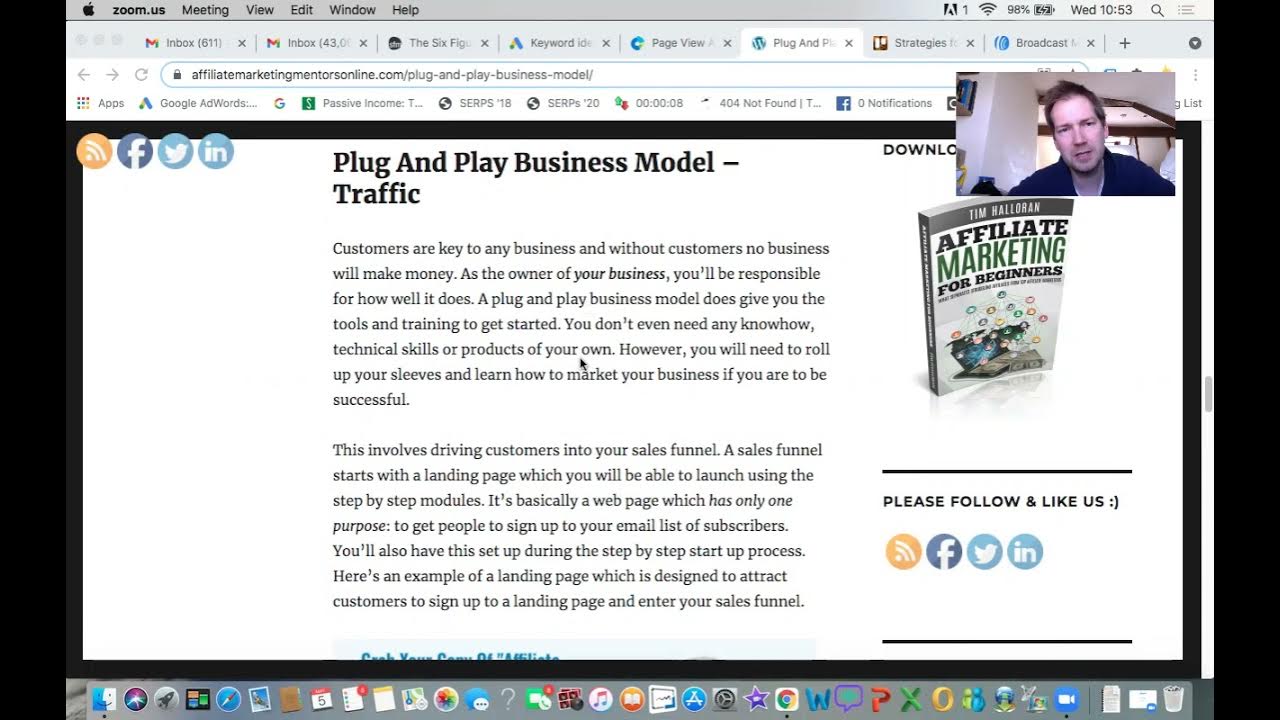Image resolution: width=1280 pixels, height=720 pixels.
Task: Click the page vertical scrollbar thumb
Action: [x=1208, y=394]
